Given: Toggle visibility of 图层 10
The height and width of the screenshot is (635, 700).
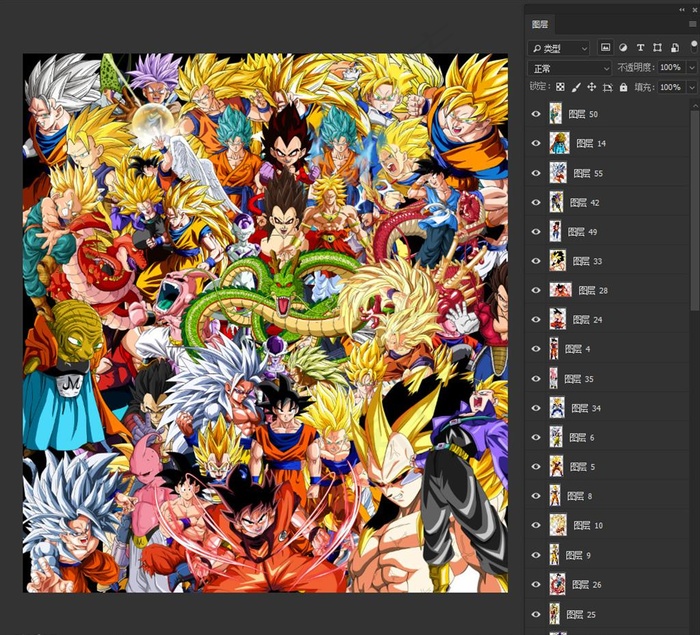Looking at the screenshot, I should (x=536, y=526).
